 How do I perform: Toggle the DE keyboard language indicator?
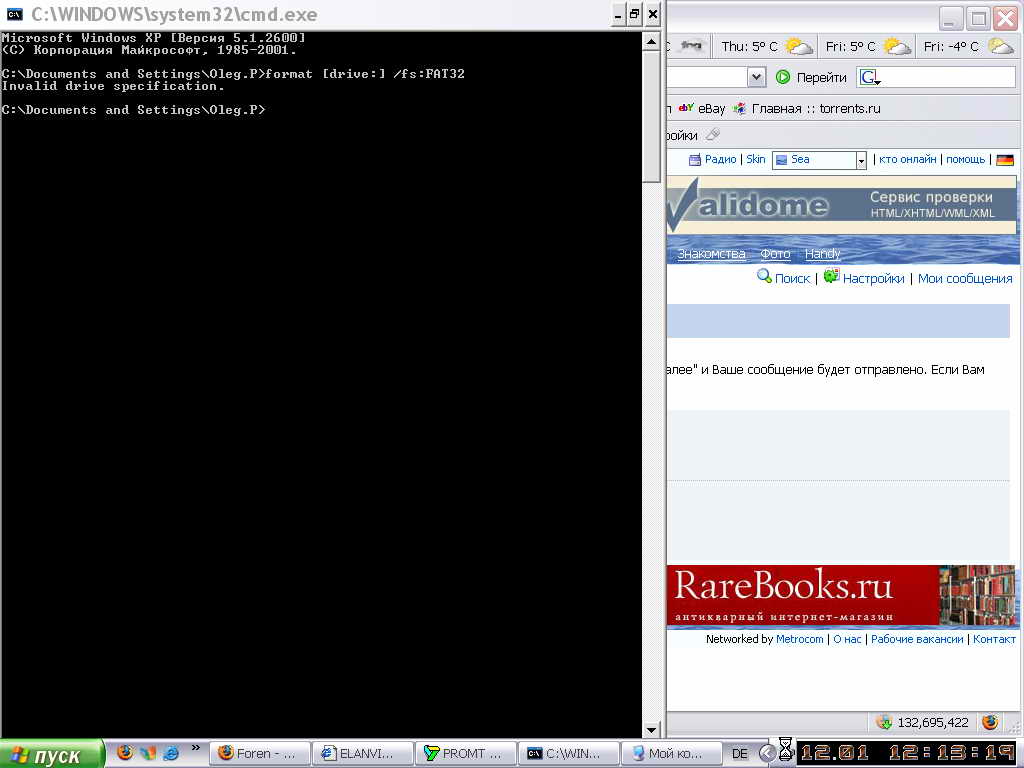(740, 753)
